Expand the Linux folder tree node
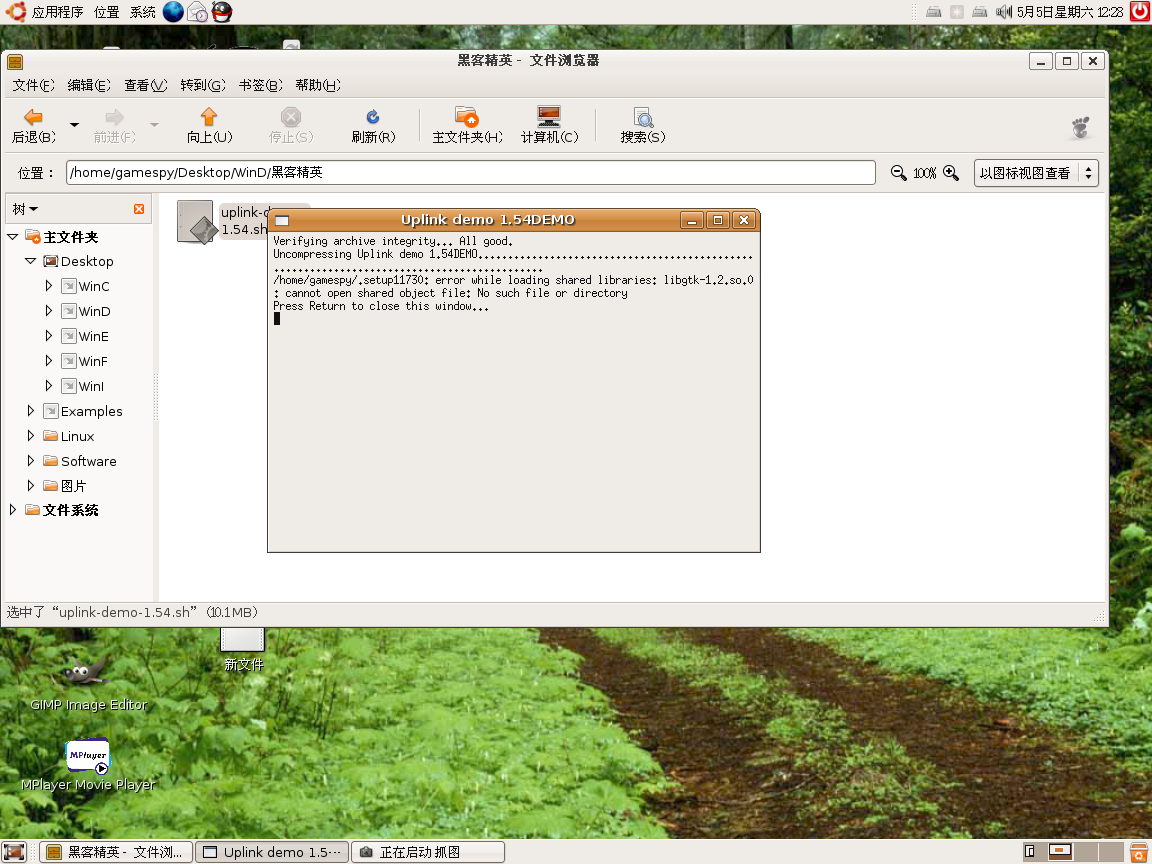 (x=31, y=436)
